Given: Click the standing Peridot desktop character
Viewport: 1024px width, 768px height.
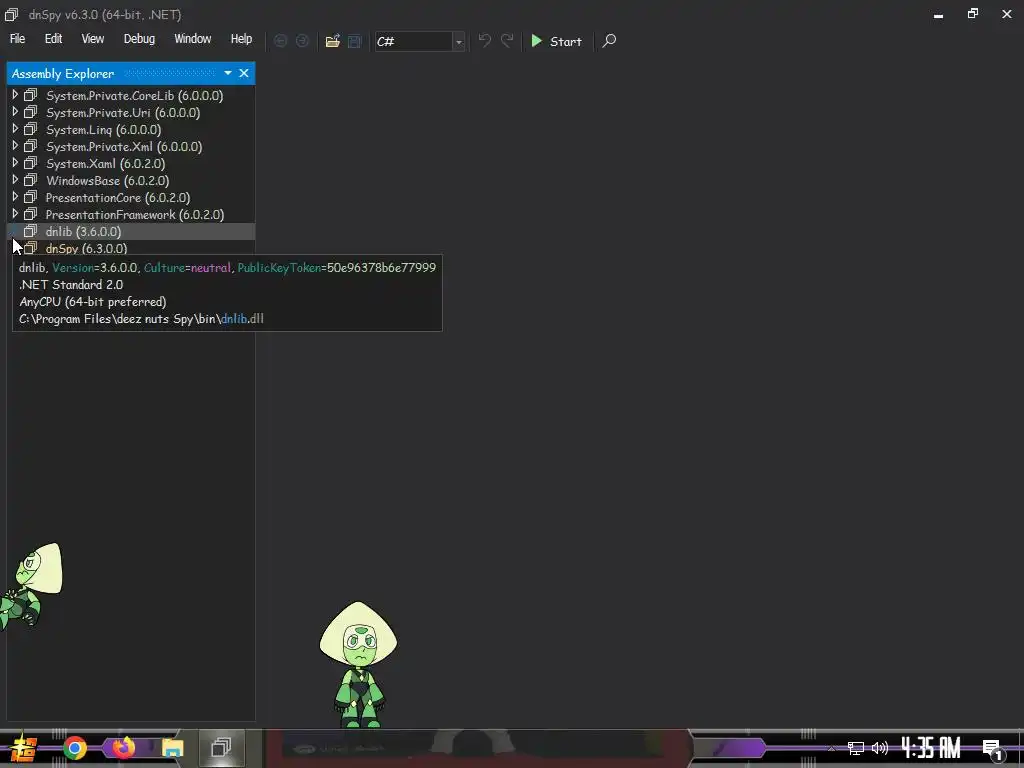Looking at the screenshot, I should point(359,664).
